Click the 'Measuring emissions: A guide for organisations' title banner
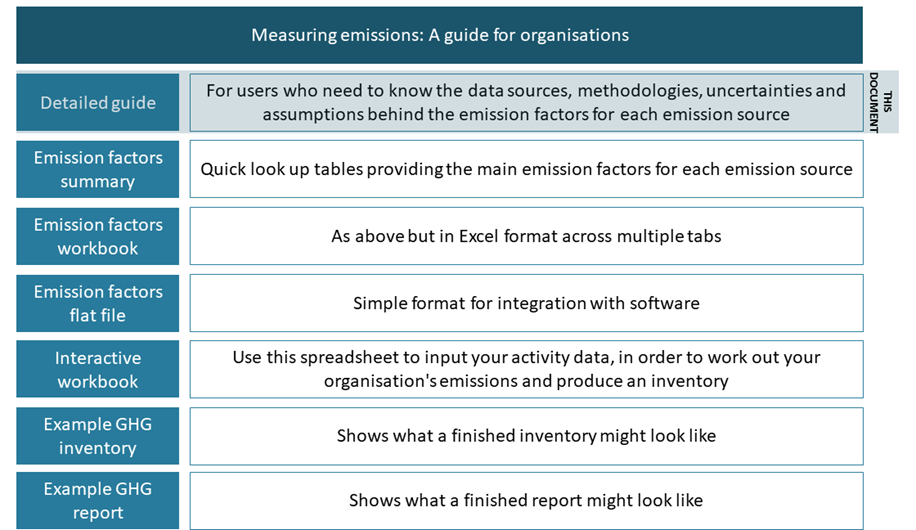 coord(439,35)
